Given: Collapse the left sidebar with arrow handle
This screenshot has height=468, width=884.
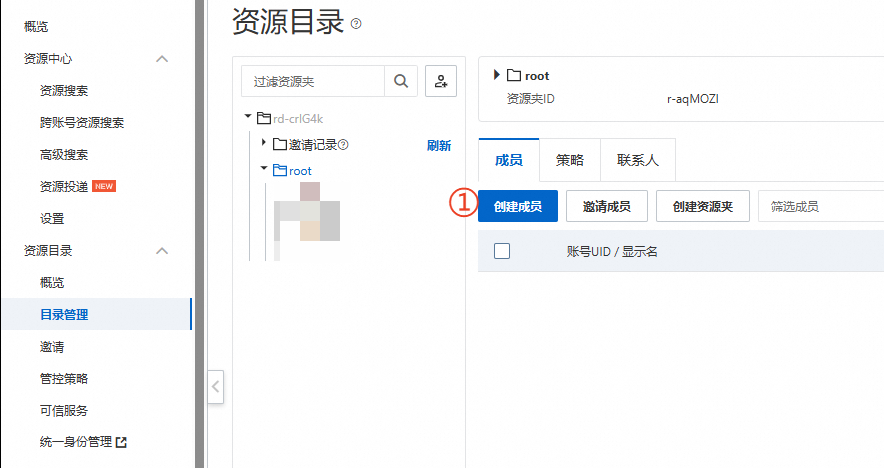Looking at the screenshot, I should (215, 387).
